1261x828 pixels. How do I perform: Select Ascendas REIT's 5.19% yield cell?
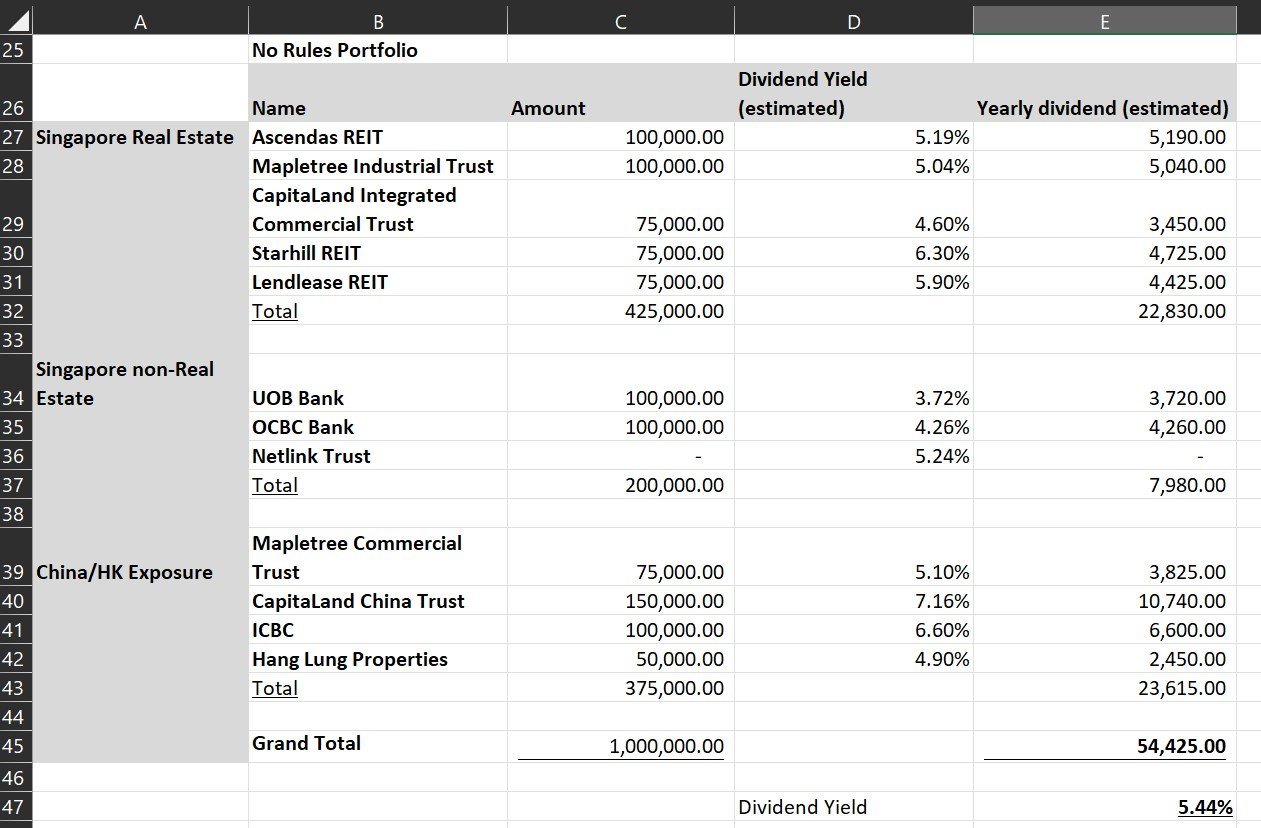854,138
